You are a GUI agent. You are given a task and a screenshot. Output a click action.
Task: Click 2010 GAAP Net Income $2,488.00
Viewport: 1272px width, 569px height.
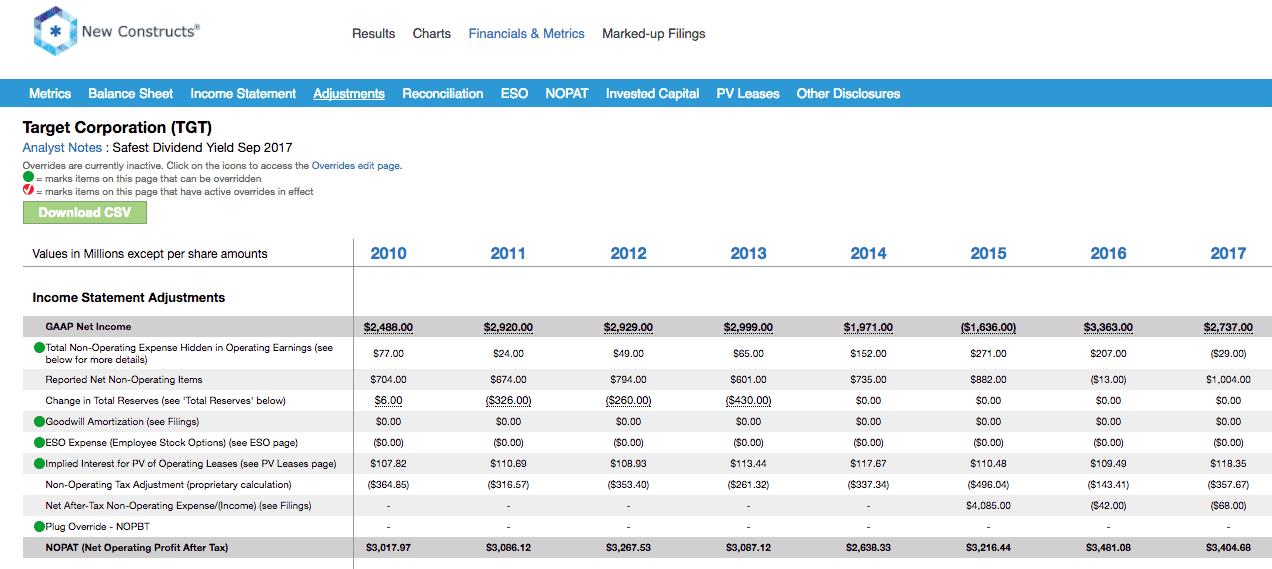coord(388,327)
